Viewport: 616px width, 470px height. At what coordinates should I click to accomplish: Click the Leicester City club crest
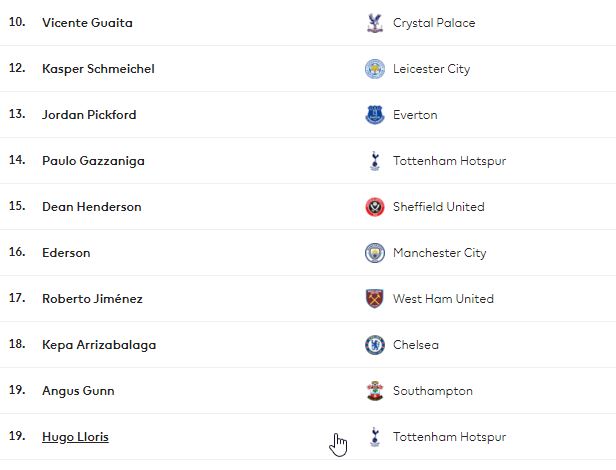375,69
